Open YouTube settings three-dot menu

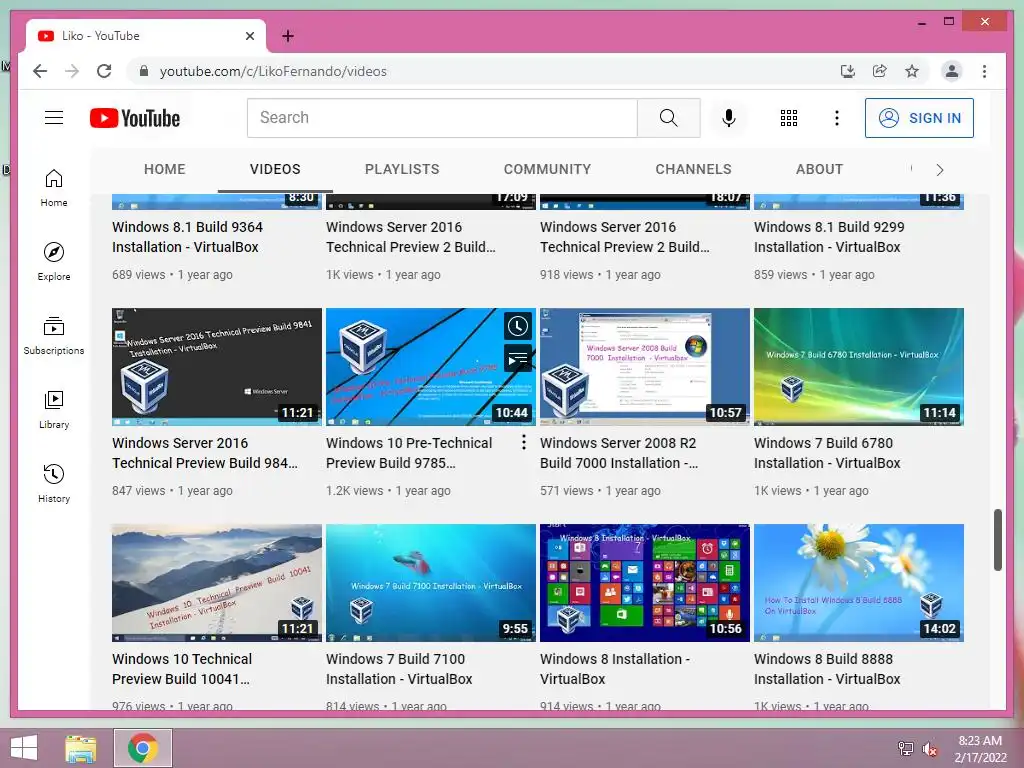pyautogui.click(x=837, y=118)
